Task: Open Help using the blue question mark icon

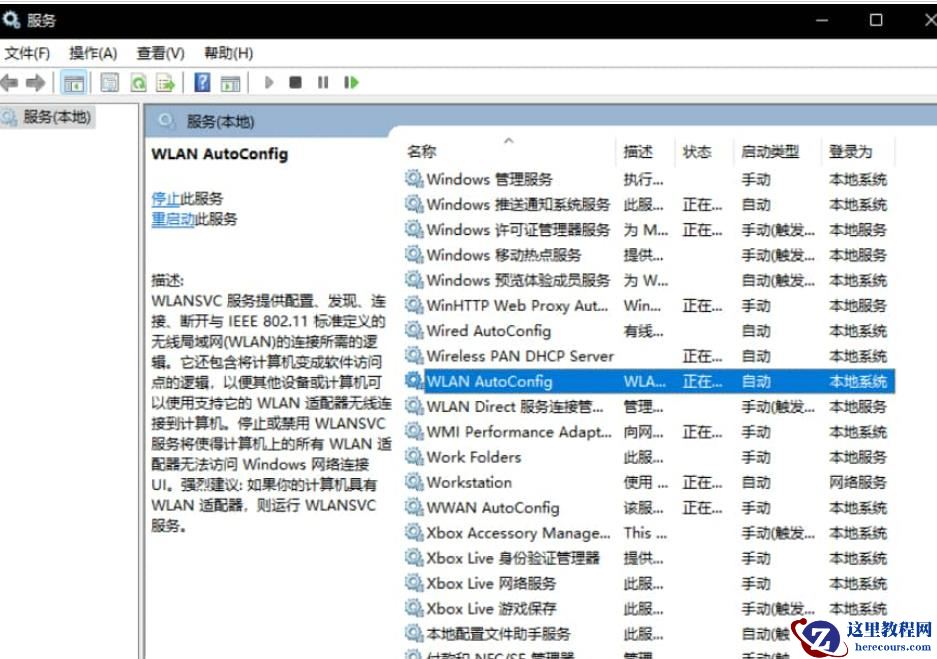Action: coord(203,83)
